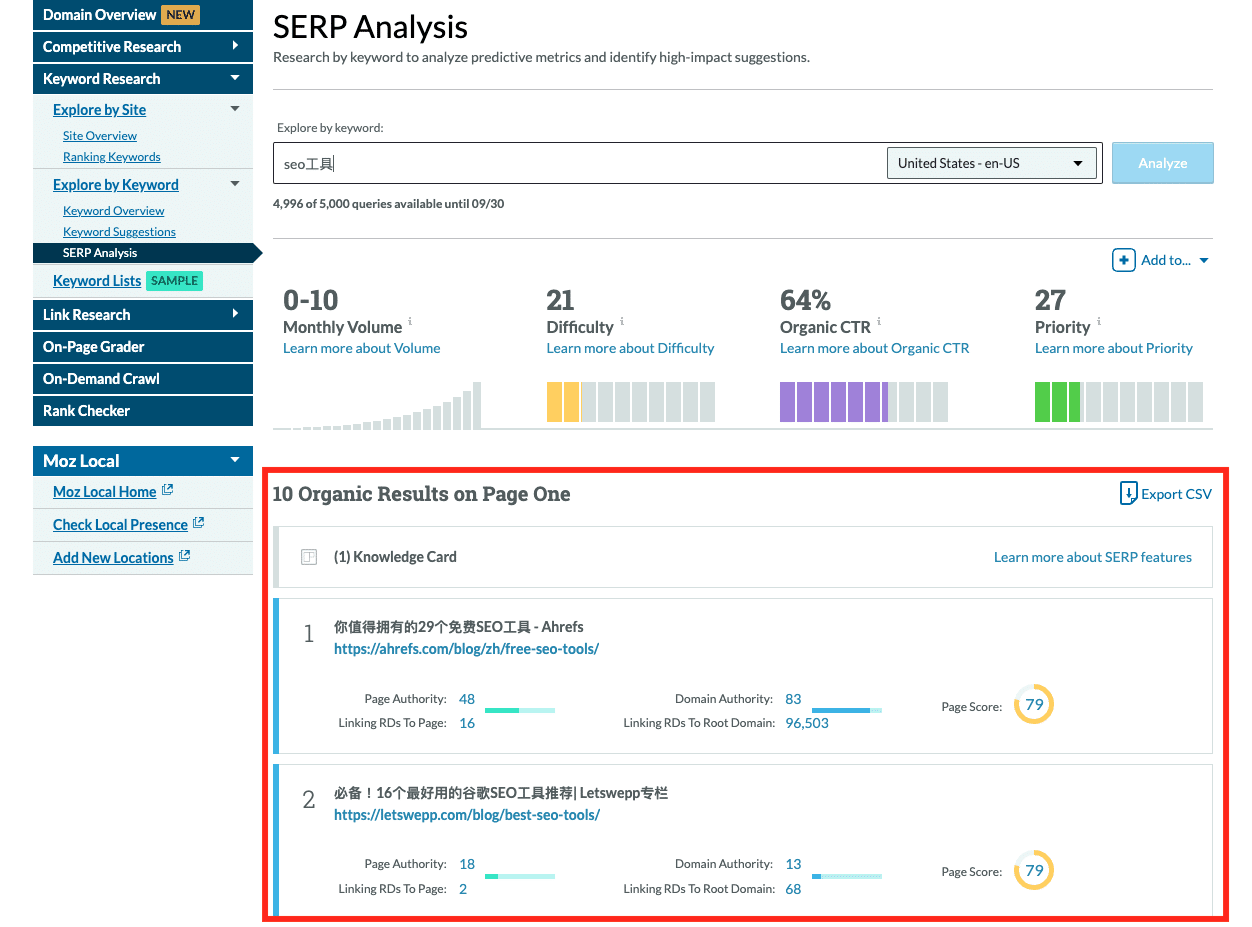Click info icon next to Monthly Volume
Screen dimensions: 1252x927
pos(410,322)
